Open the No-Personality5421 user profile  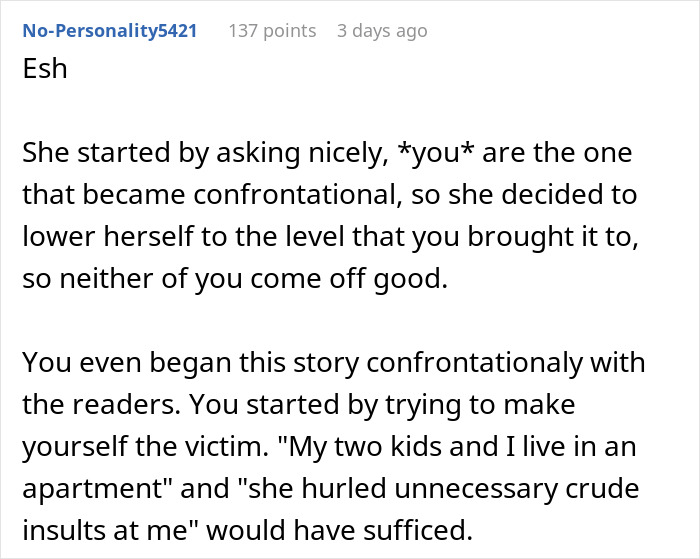click(109, 31)
